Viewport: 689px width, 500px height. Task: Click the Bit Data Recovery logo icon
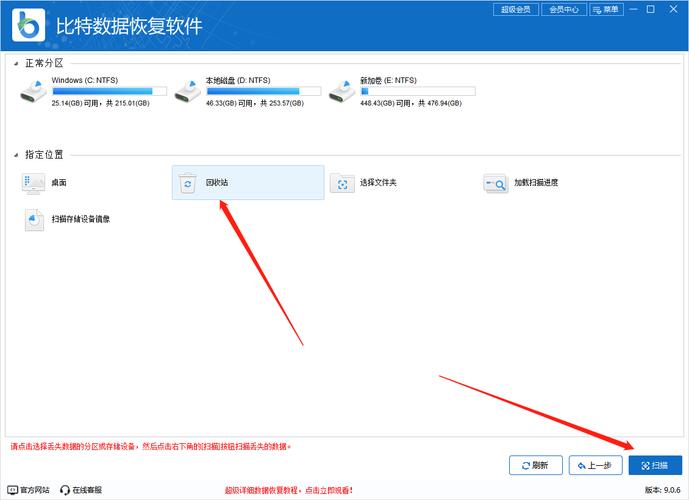(29, 25)
